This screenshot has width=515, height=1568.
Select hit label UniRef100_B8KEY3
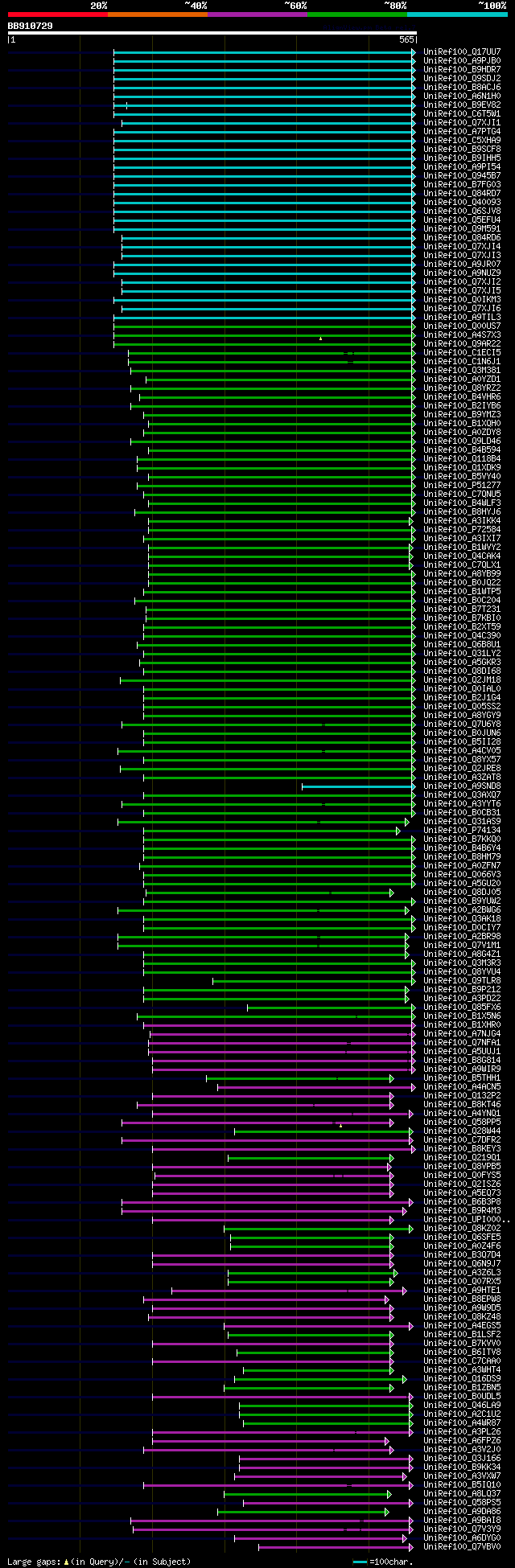[x=462, y=1148]
